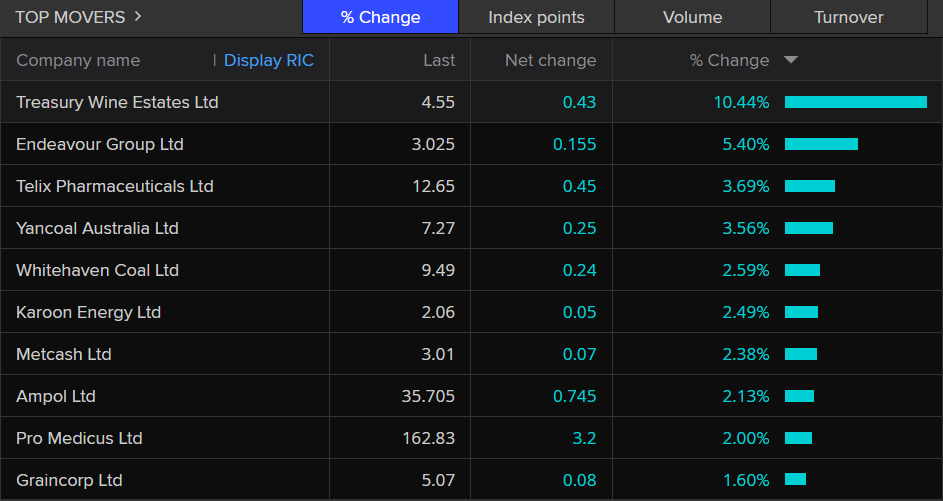Select Graincorp Ltd
The height and width of the screenshot is (501, 943).
[x=69, y=480]
